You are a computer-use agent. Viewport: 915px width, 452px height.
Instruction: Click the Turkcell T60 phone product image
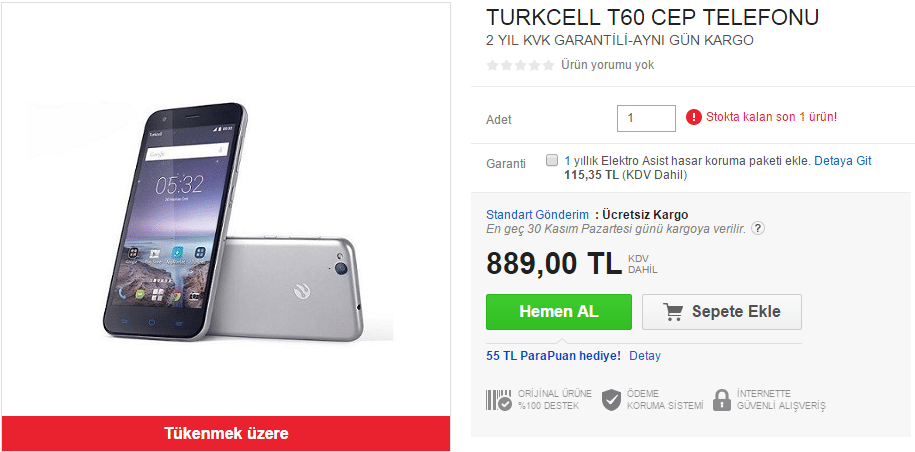(226, 222)
